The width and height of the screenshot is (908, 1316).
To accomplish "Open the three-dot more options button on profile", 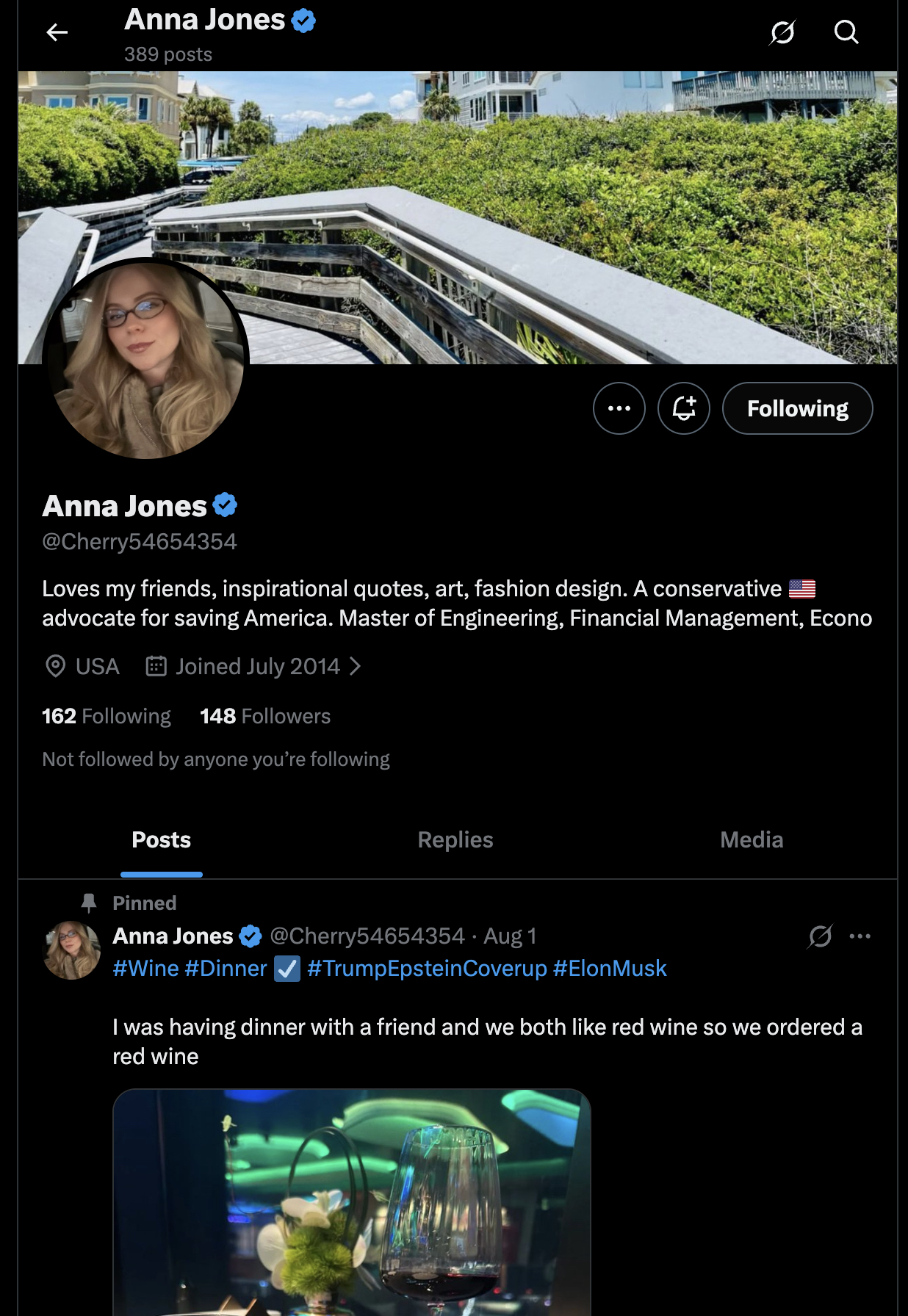I will (619, 408).
